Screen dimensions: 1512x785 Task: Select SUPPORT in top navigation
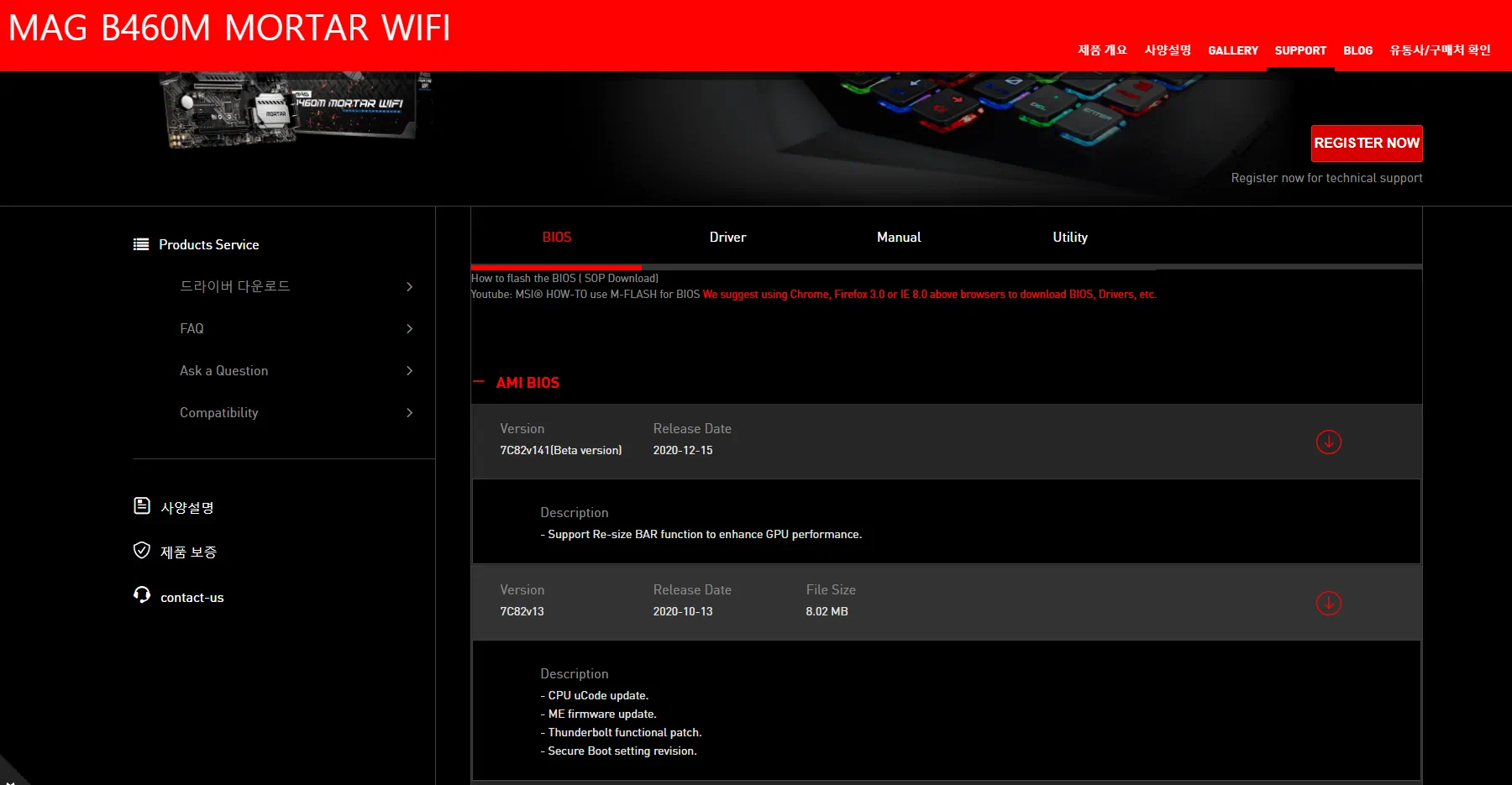1300,50
